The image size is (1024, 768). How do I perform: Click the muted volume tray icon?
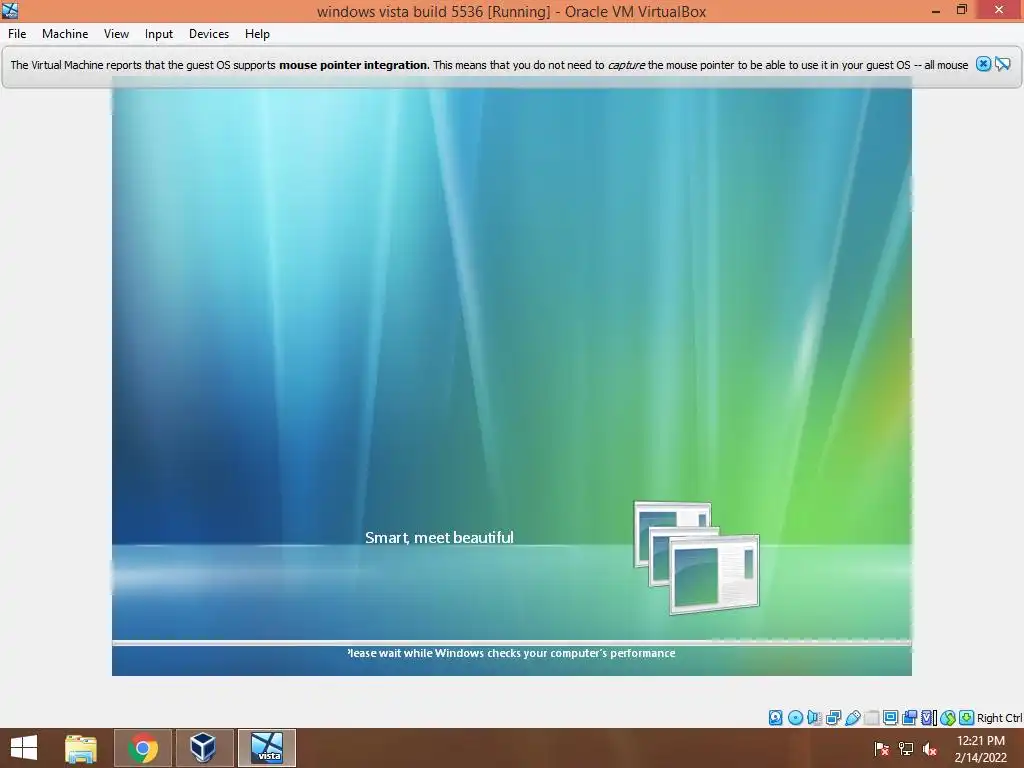(x=930, y=749)
